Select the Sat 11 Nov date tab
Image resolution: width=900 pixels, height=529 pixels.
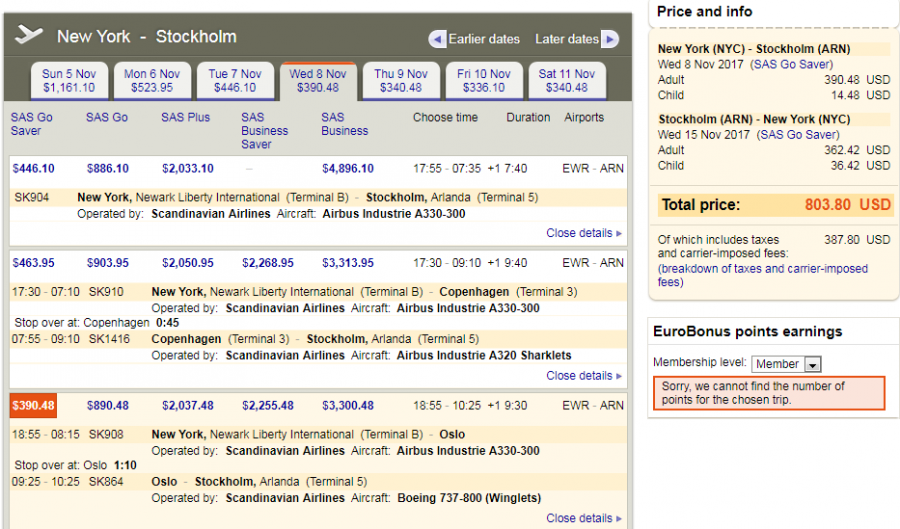(566, 80)
